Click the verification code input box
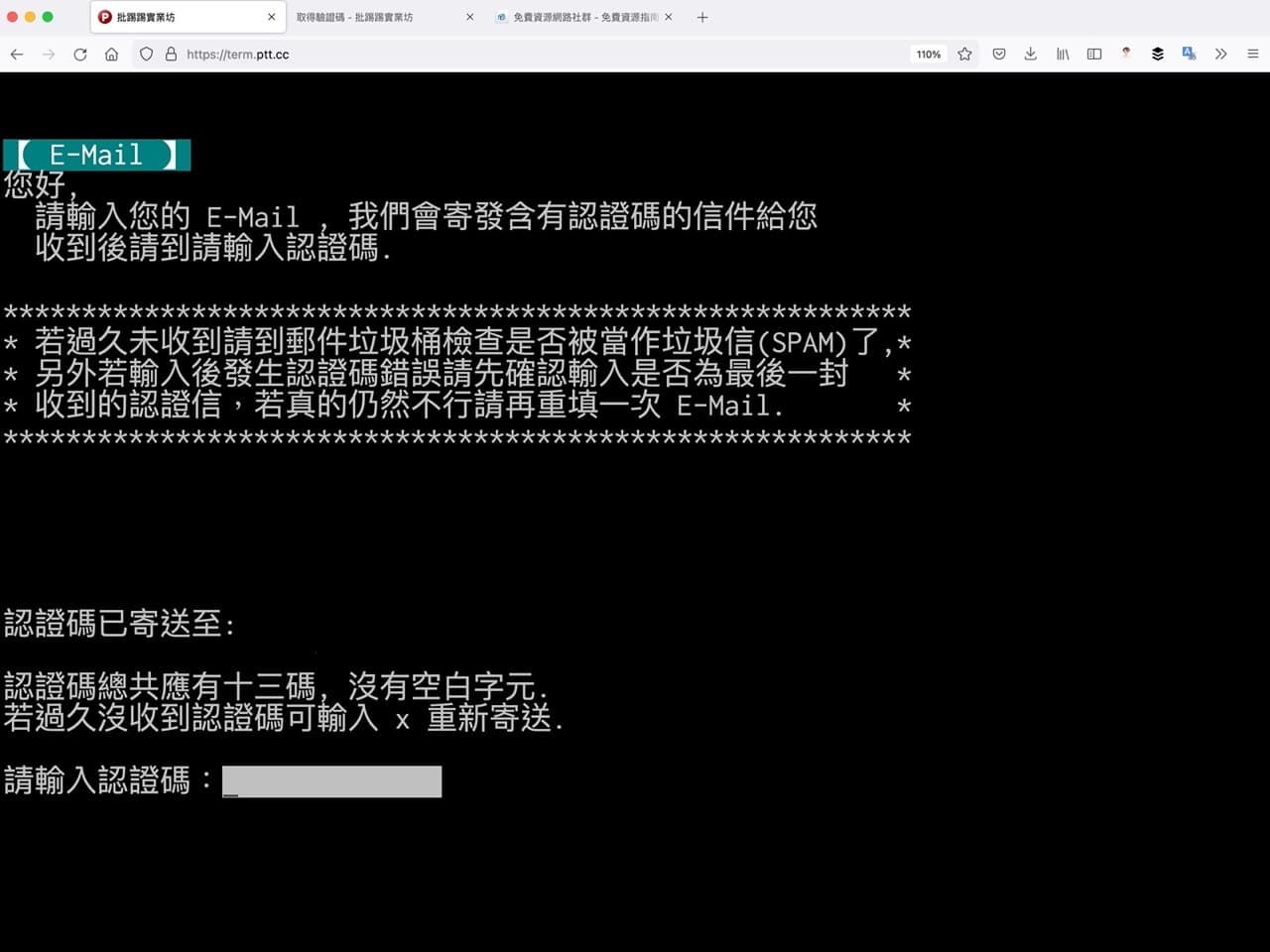 tap(332, 781)
